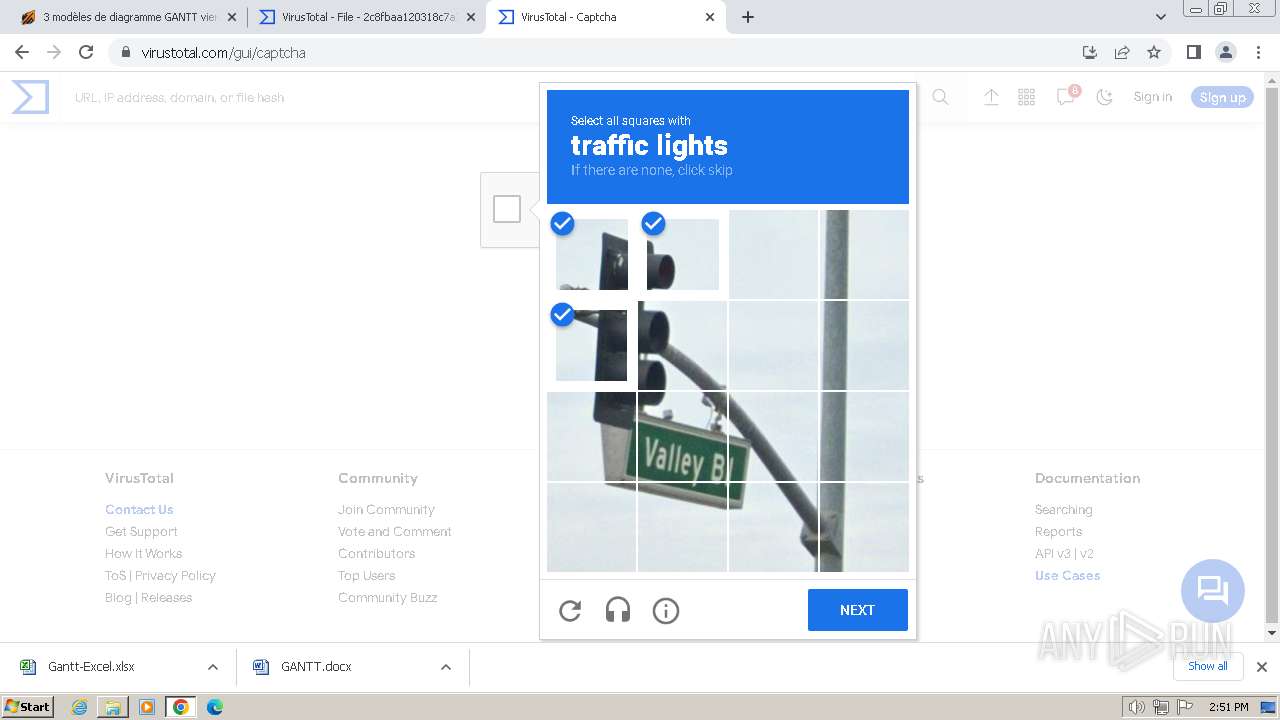This screenshot has height=720, width=1280.
Task: Open captcha help info icon
Action: coord(666,610)
